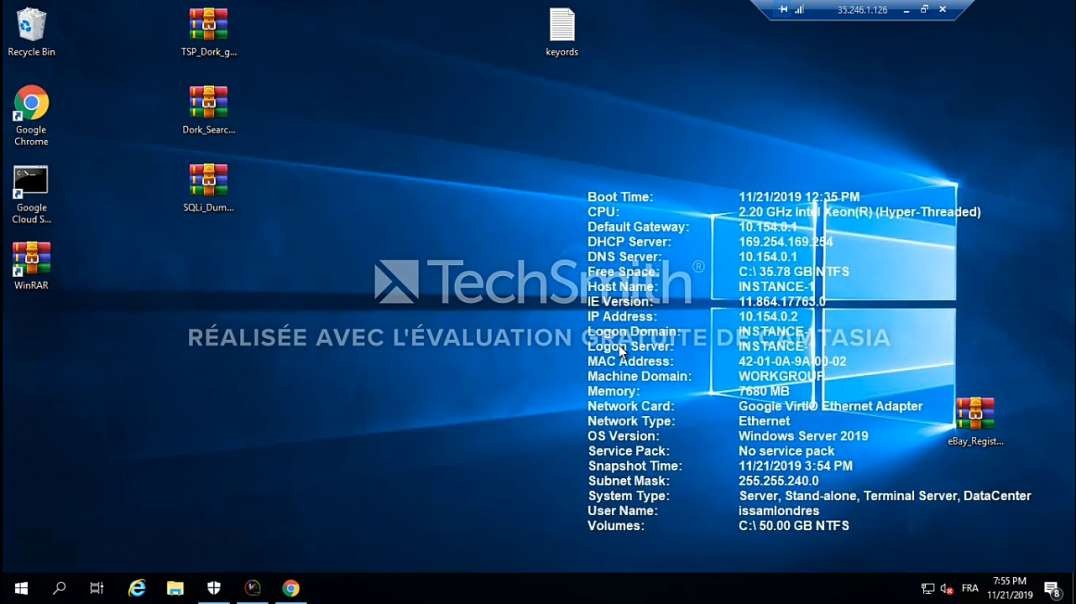
Task: View connection signal info in RDP bar
Action: pos(799,10)
